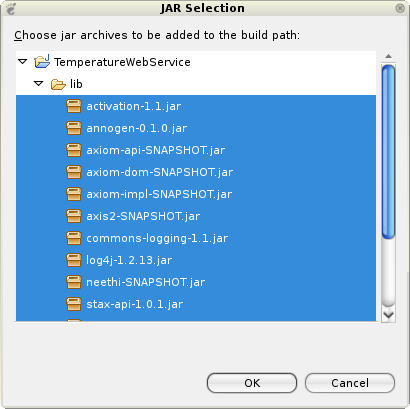This screenshot has width=410, height=409.
Task: Select activation-1.1.jar in the list
Action: click(x=134, y=106)
